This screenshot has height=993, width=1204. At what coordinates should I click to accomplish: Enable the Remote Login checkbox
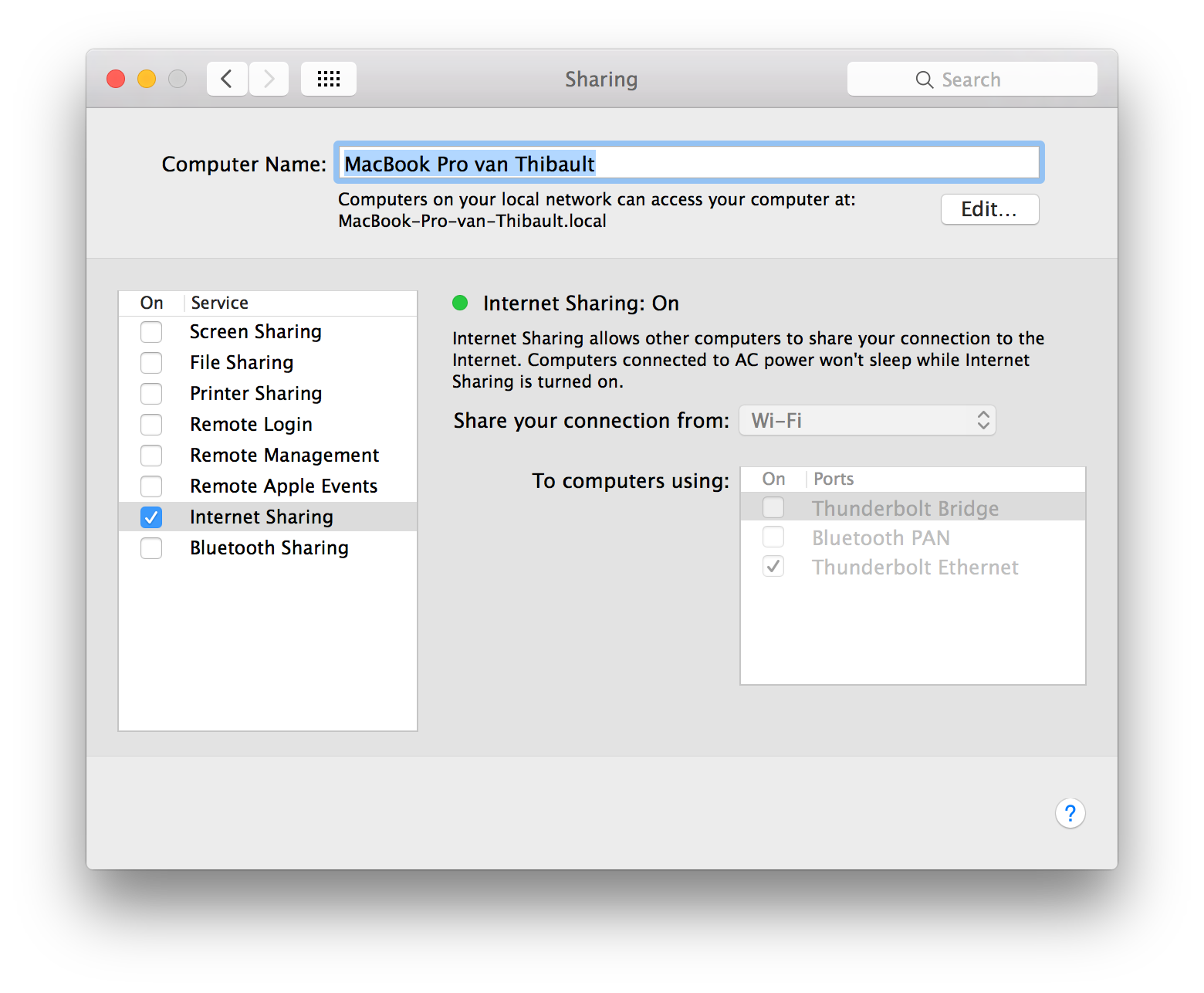151,425
